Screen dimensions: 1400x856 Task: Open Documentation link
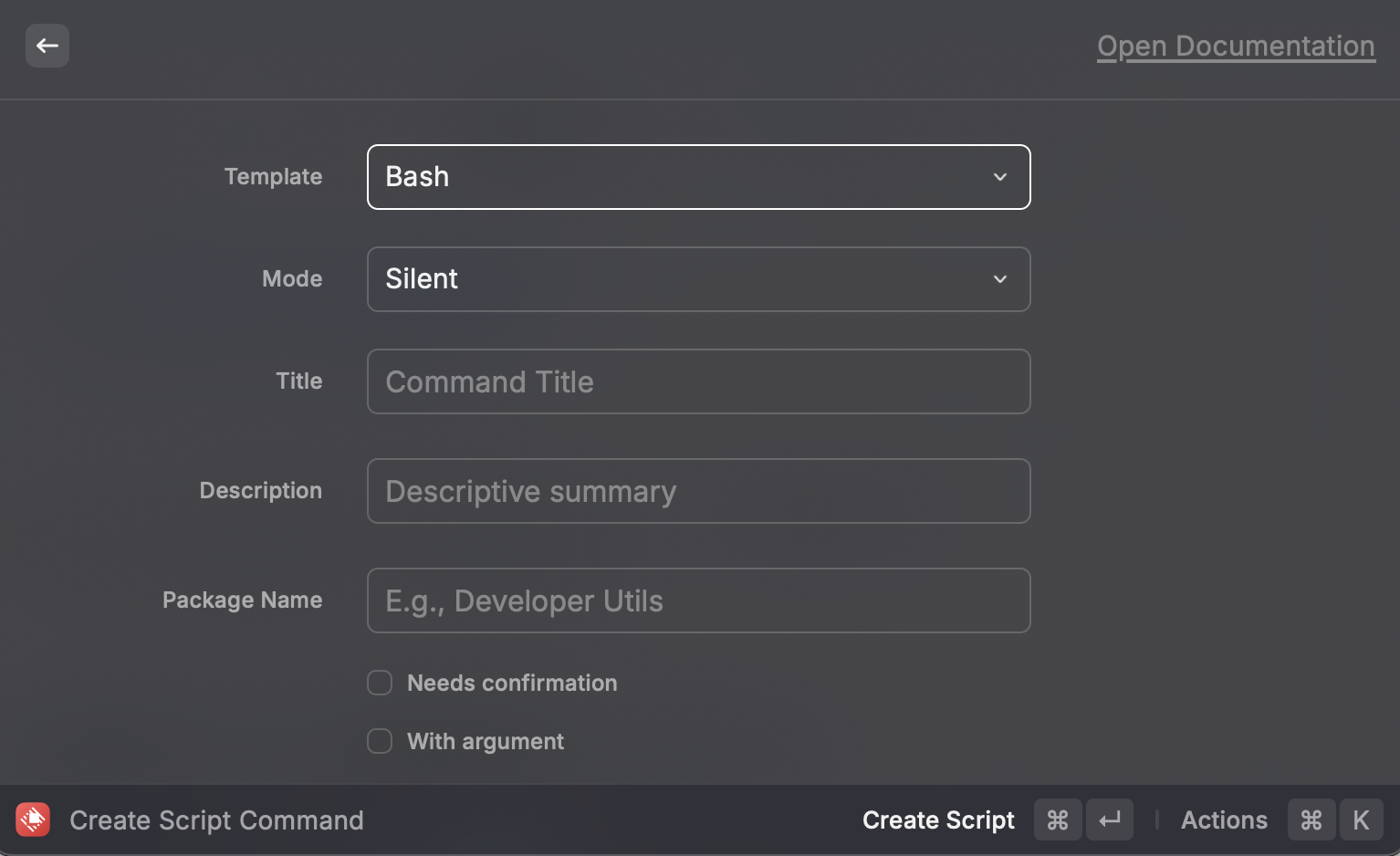tap(1235, 46)
